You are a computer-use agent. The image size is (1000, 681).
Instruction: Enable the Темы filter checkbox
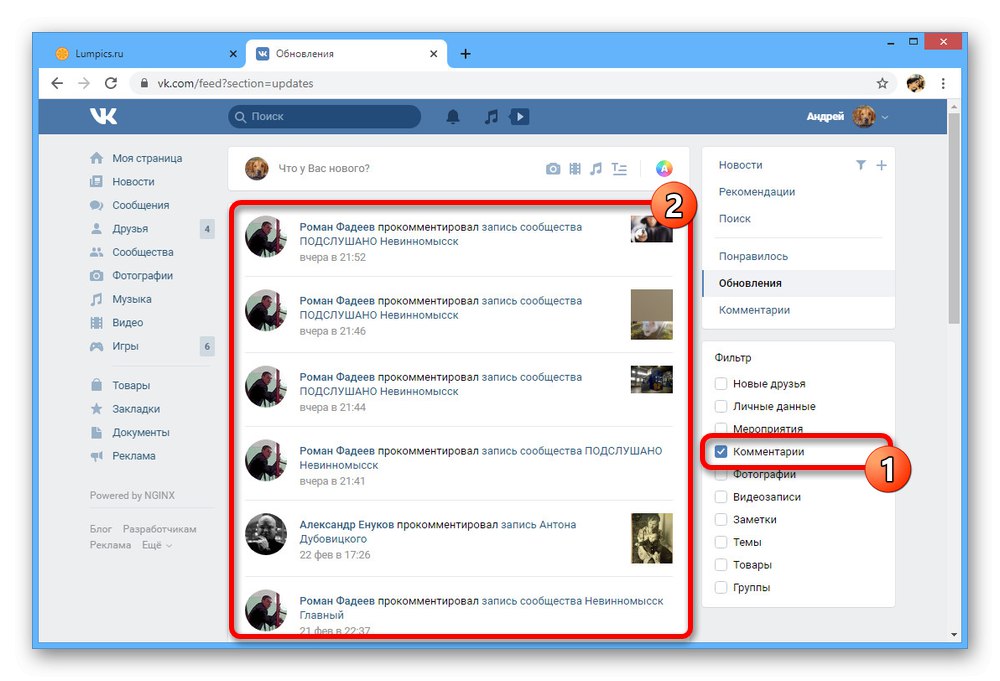click(721, 542)
